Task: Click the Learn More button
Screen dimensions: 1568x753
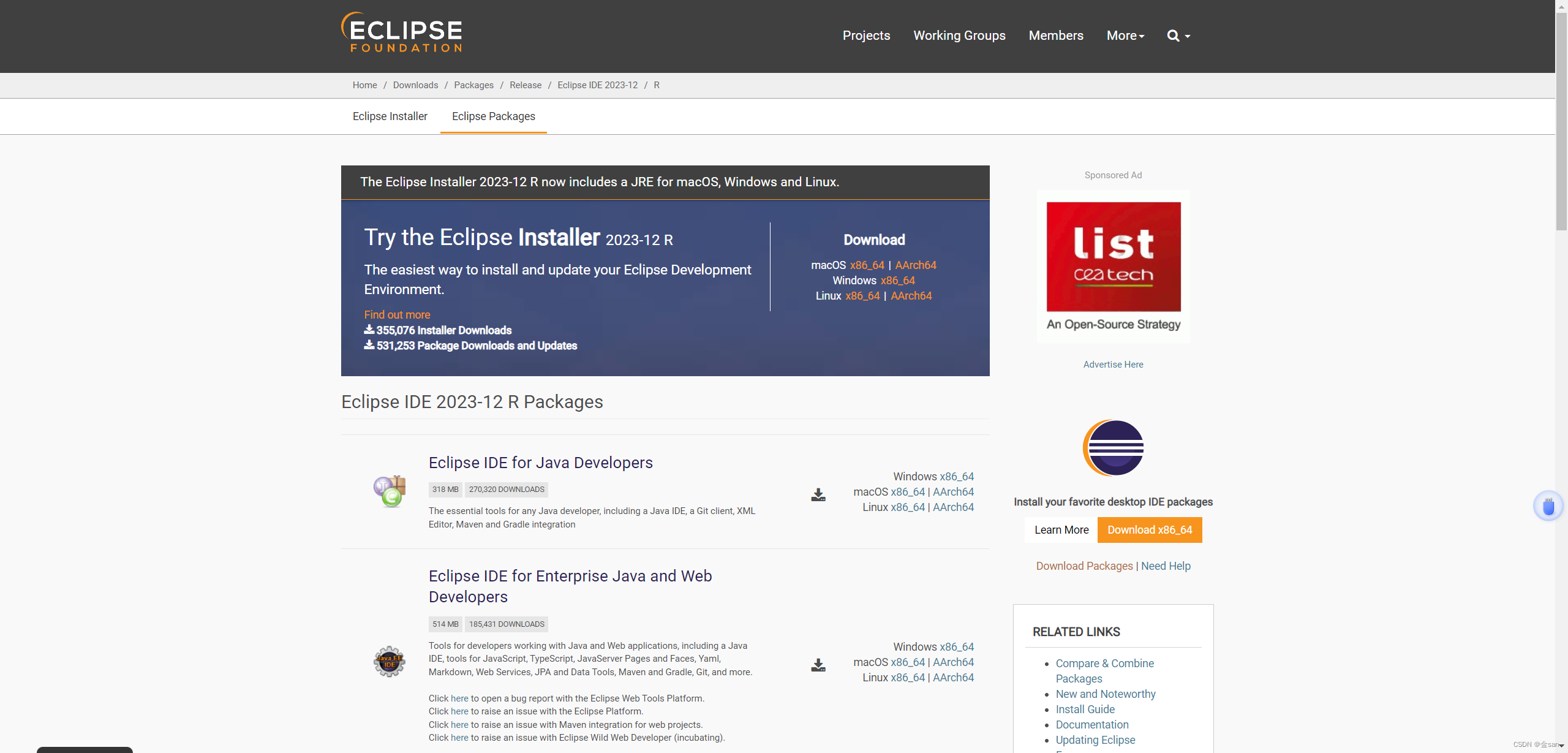Action: pyautogui.click(x=1061, y=530)
